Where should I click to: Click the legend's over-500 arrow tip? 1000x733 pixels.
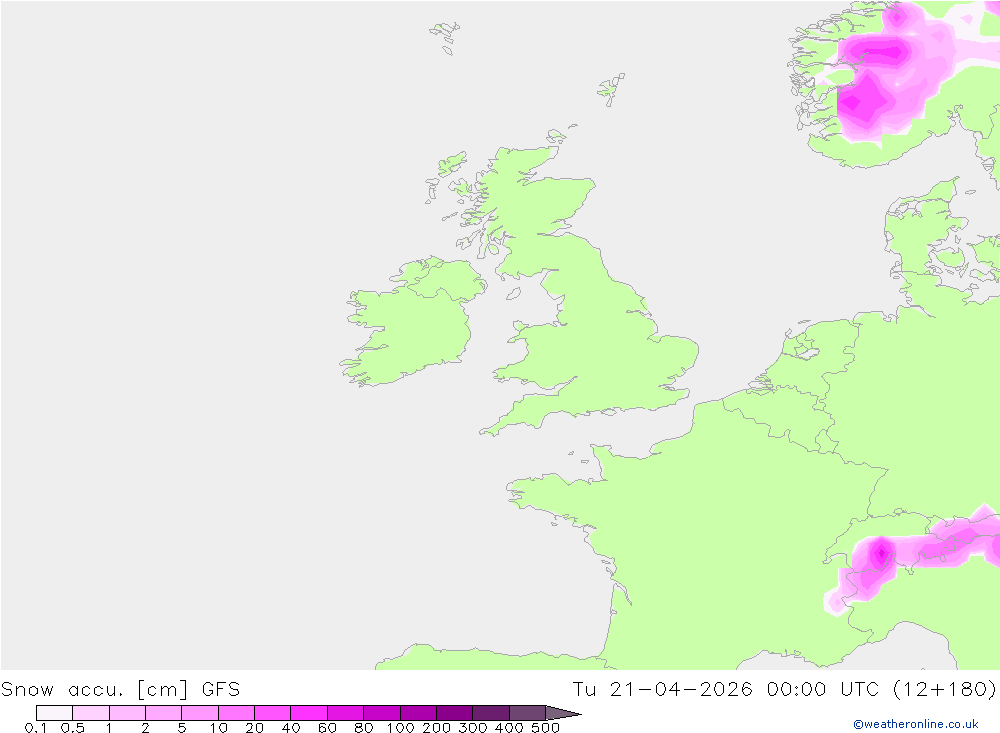tap(563, 713)
